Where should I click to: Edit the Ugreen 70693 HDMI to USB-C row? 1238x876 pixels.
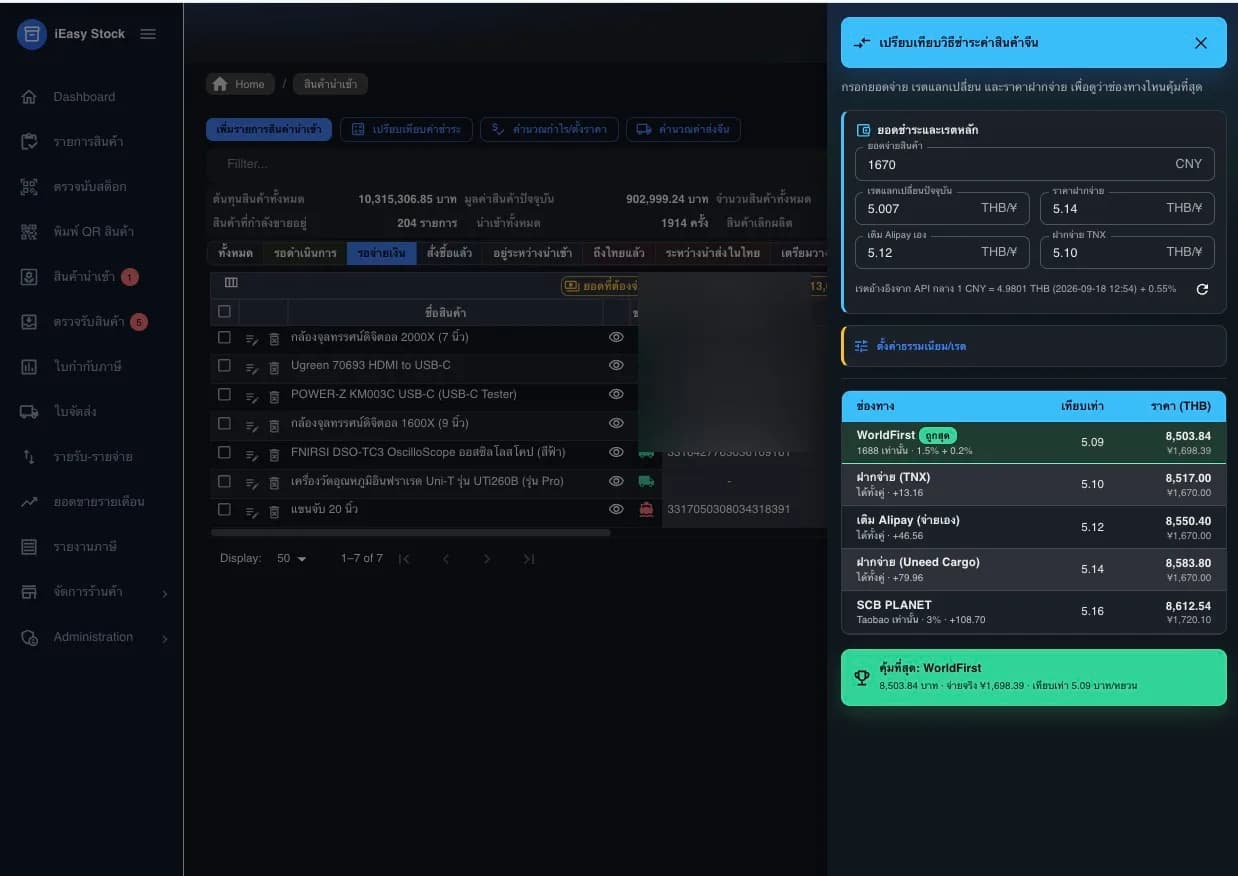(252, 367)
